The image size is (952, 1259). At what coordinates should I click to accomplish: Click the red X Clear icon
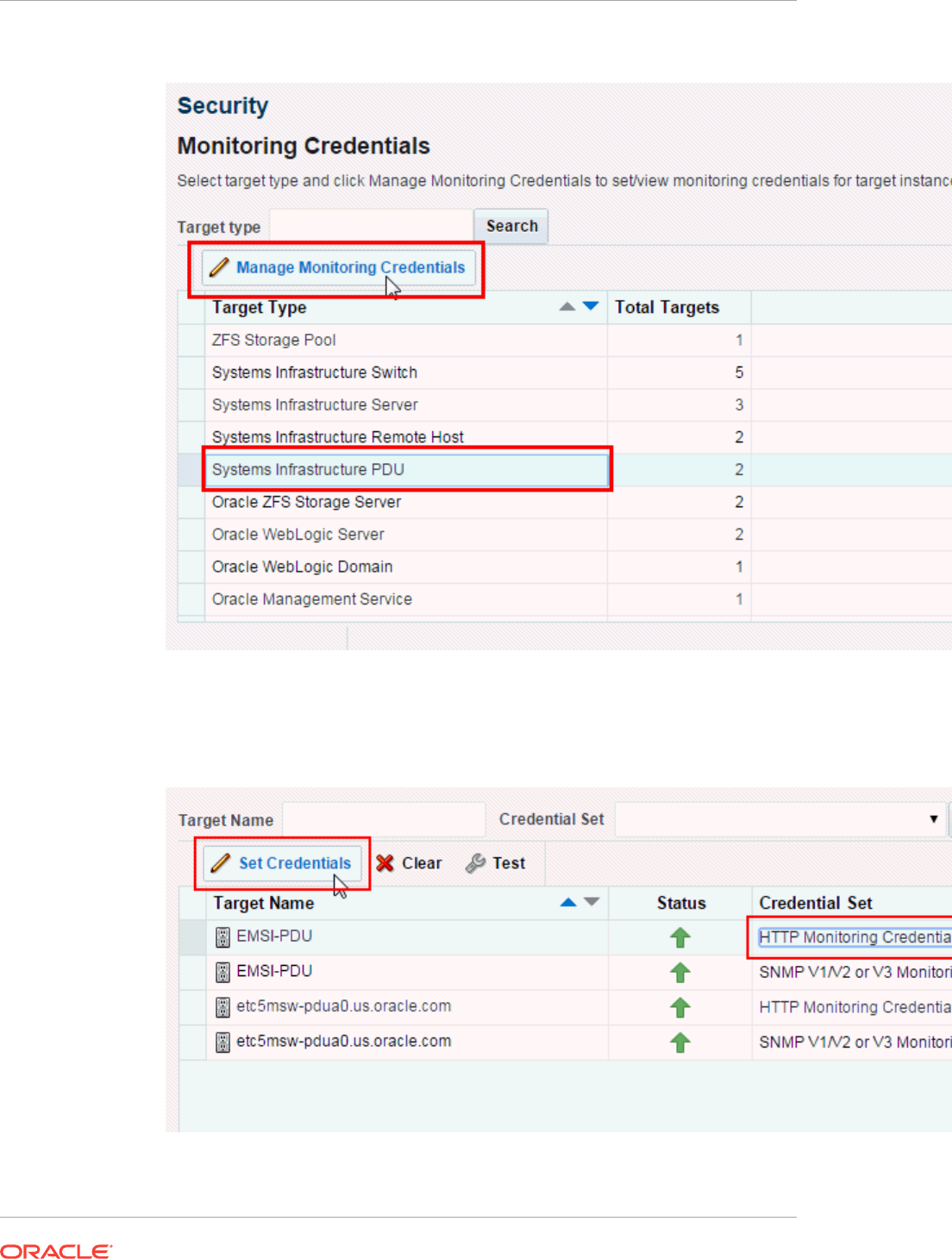[385, 863]
